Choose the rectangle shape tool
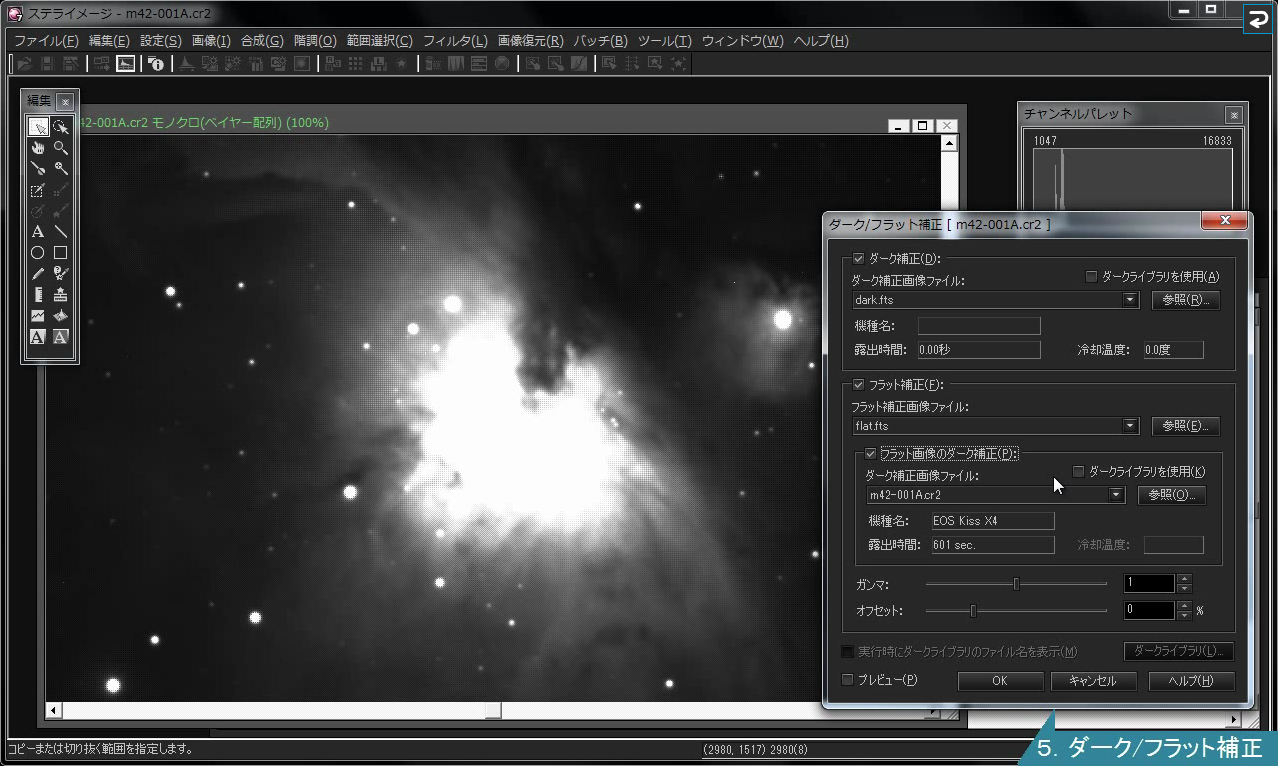The height and width of the screenshot is (766, 1278). click(61, 253)
